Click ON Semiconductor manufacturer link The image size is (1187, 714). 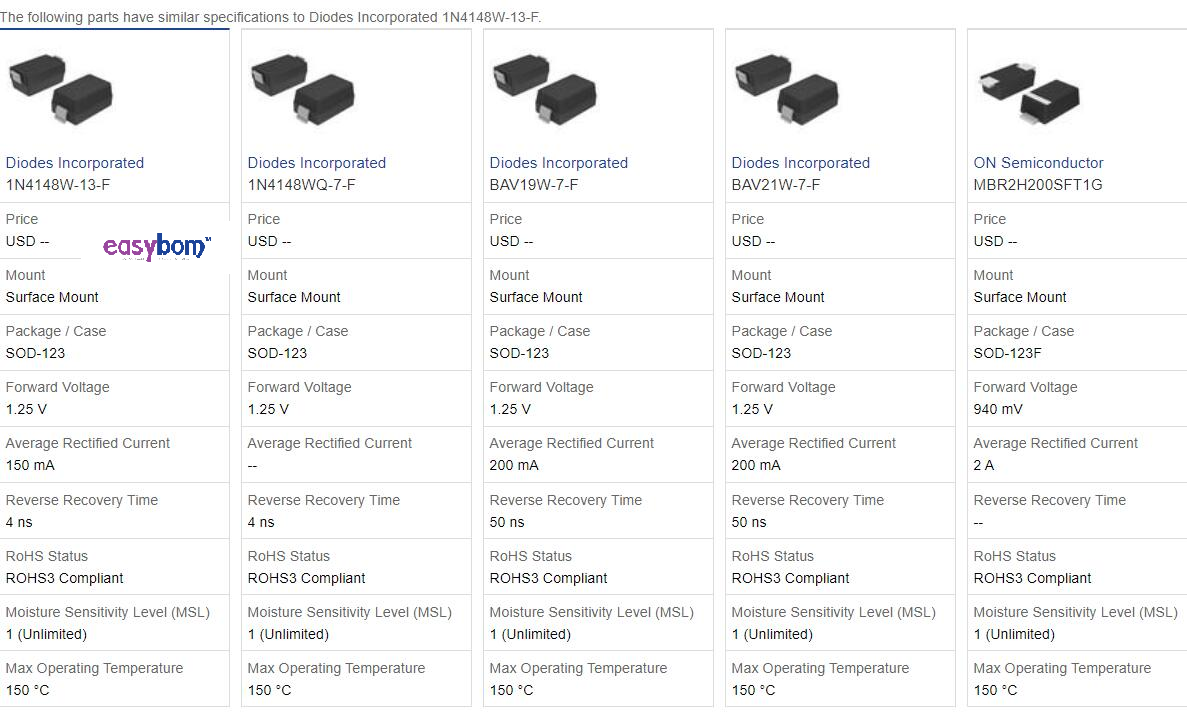point(1038,162)
